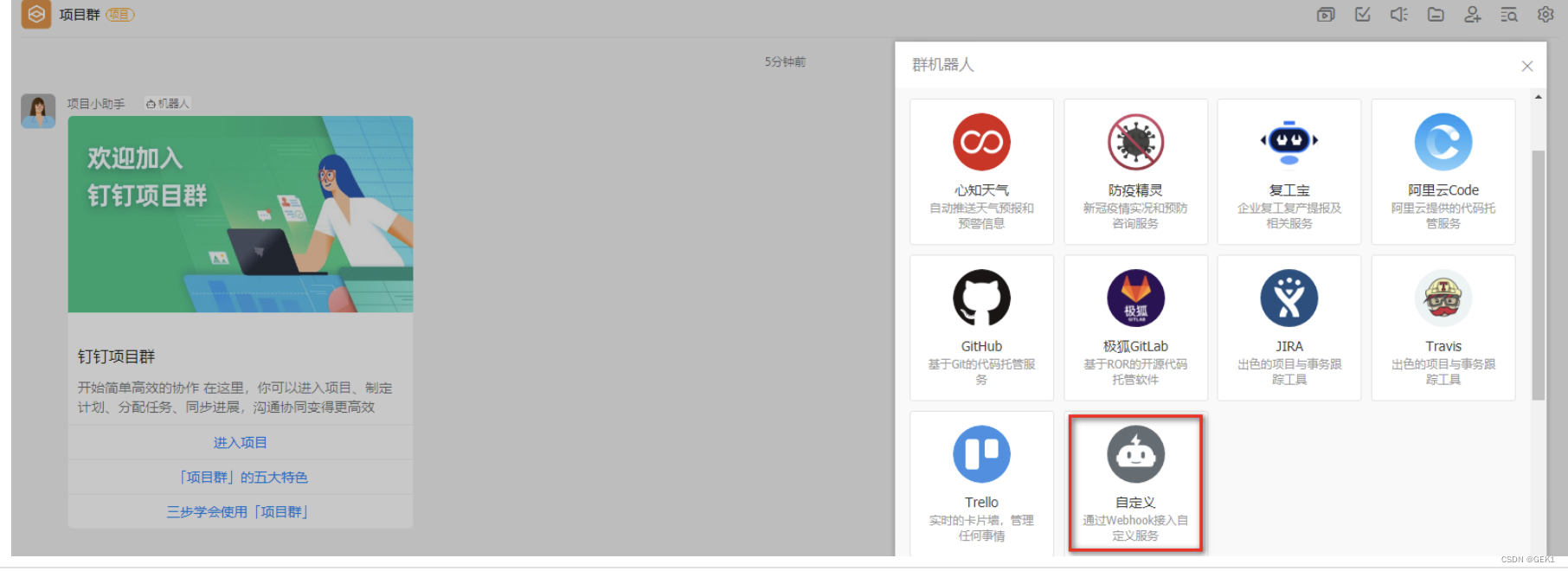Pick the JIRA robot icon
Image resolution: width=1568 pixels, height=571 pixels.
click(1289, 298)
